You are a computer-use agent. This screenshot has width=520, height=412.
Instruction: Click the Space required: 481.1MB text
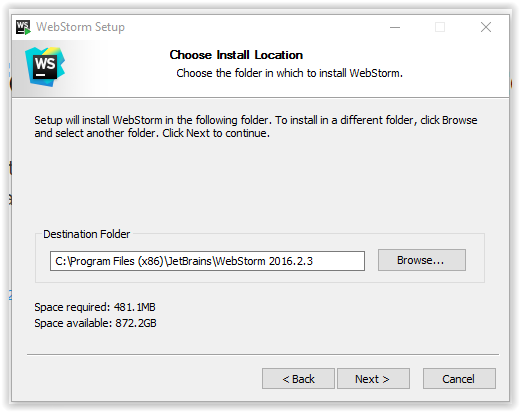[95, 307]
